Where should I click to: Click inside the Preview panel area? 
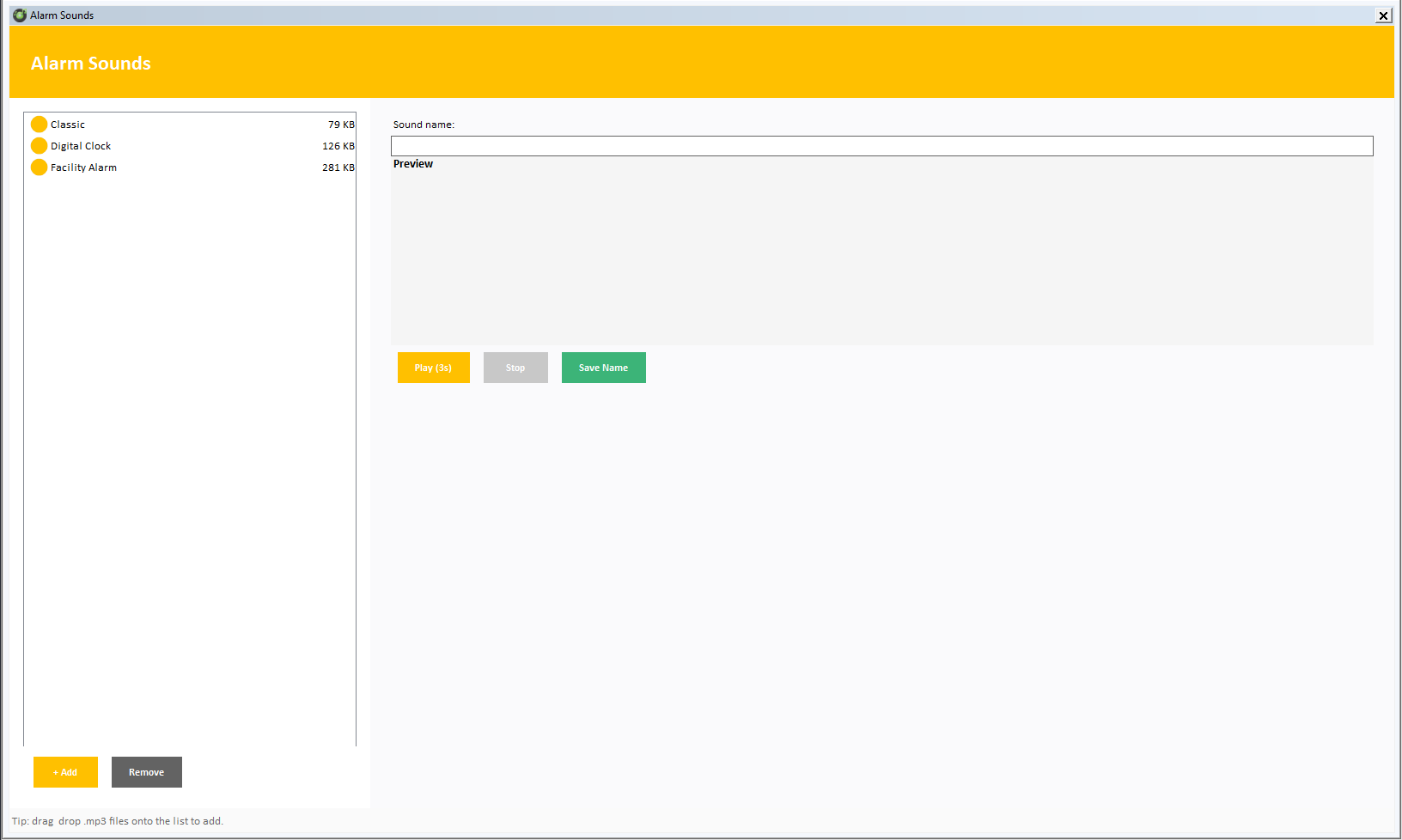[x=881, y=258]
